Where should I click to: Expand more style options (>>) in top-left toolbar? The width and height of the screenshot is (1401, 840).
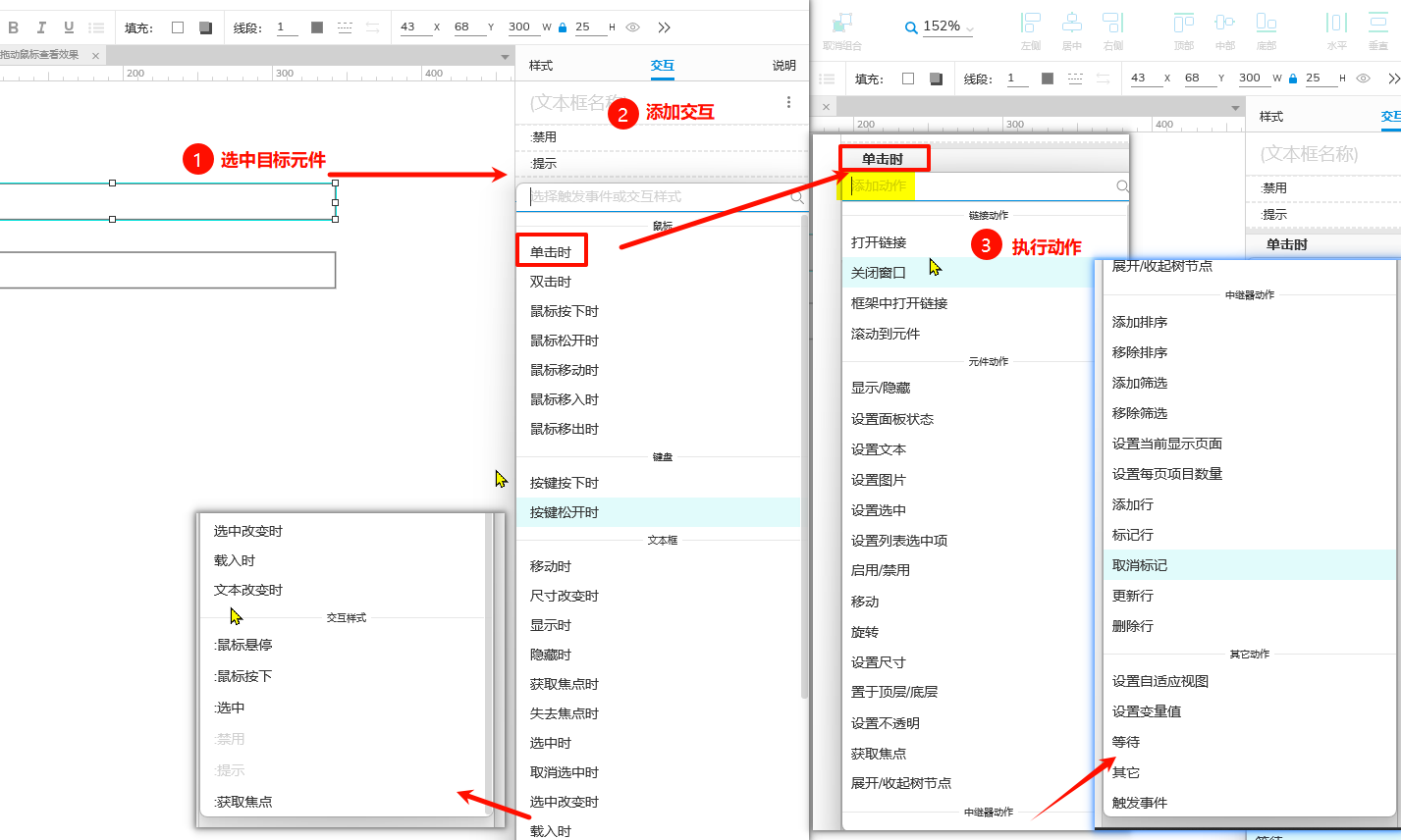665,27
